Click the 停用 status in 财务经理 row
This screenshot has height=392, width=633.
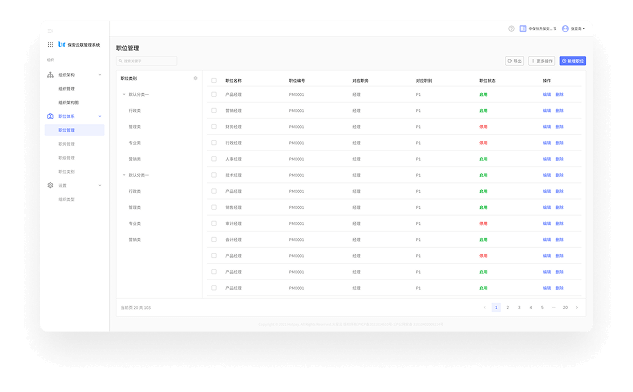(x=483, y=127)
